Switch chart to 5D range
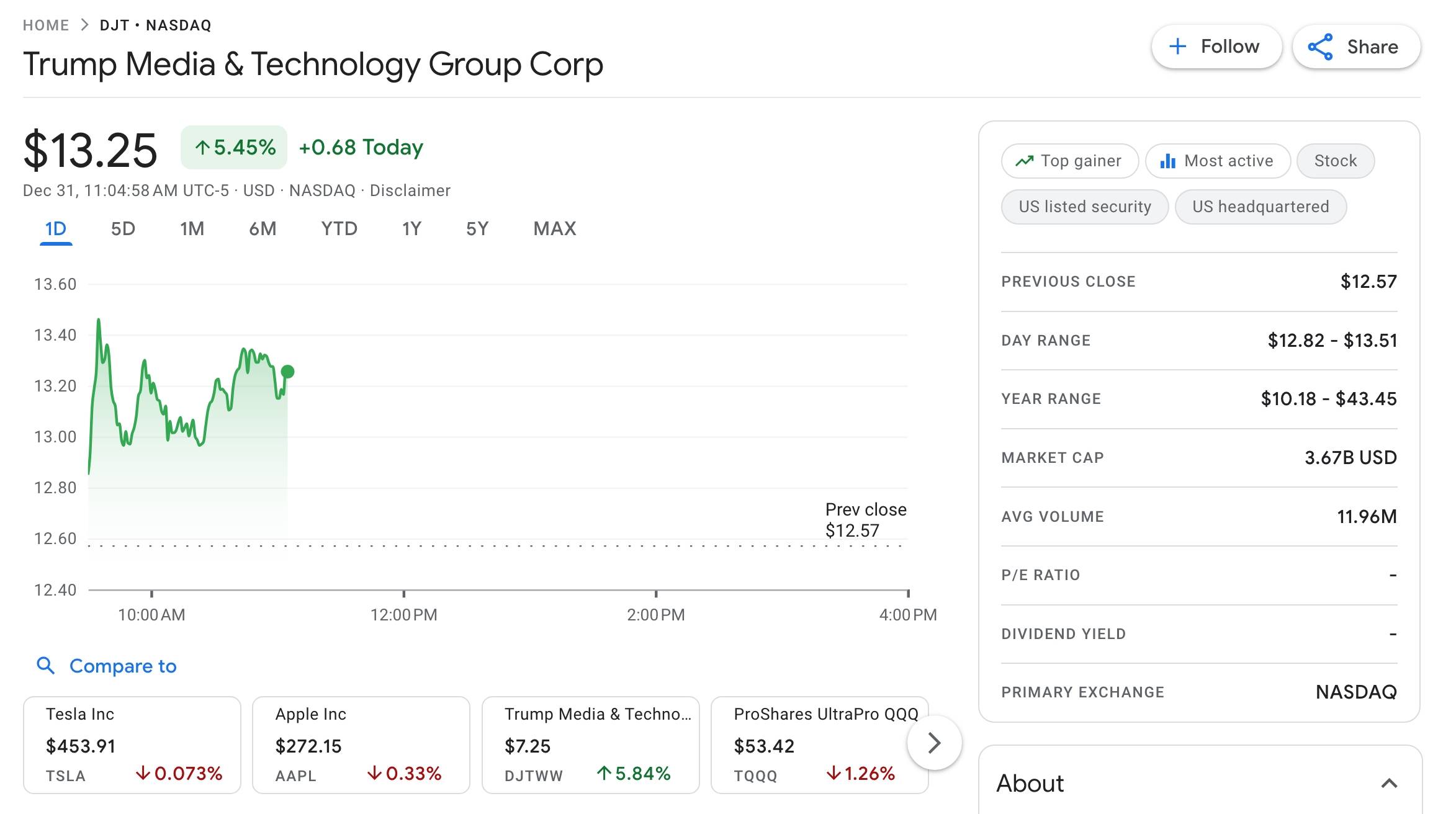Screen dimensions: 1456x814 [123, 229]
